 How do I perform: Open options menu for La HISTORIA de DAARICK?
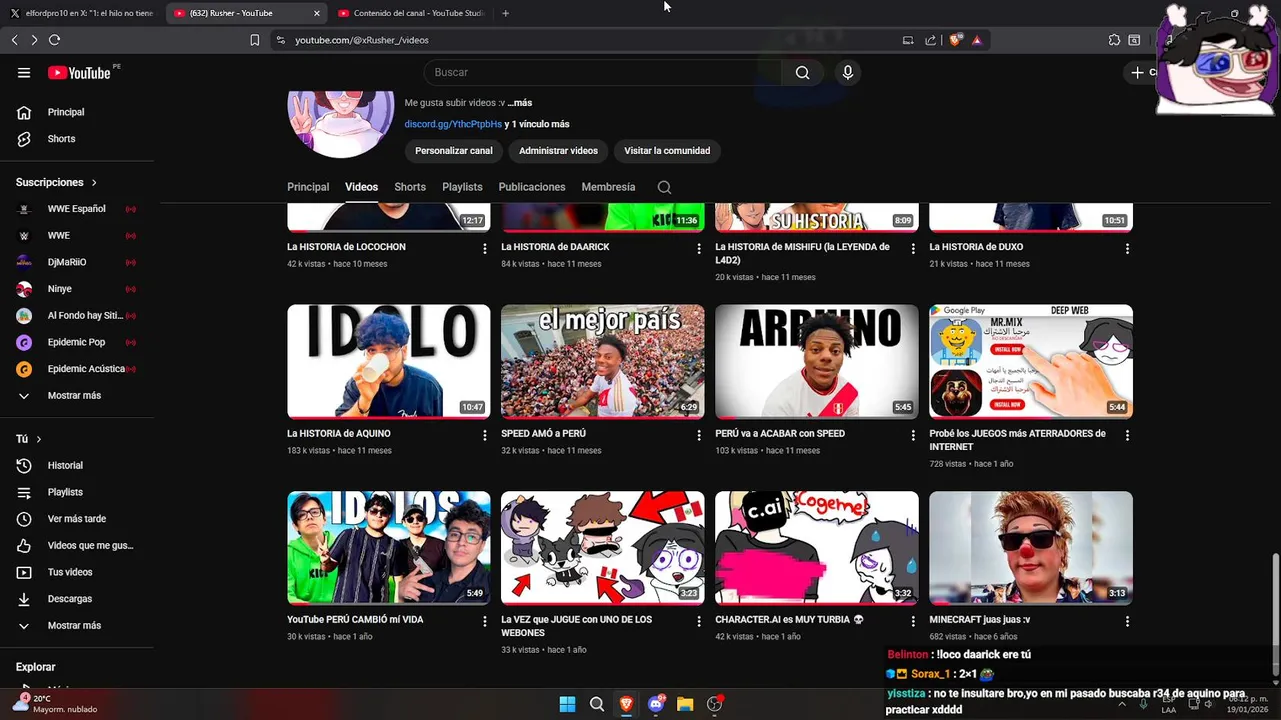point(699,248)
